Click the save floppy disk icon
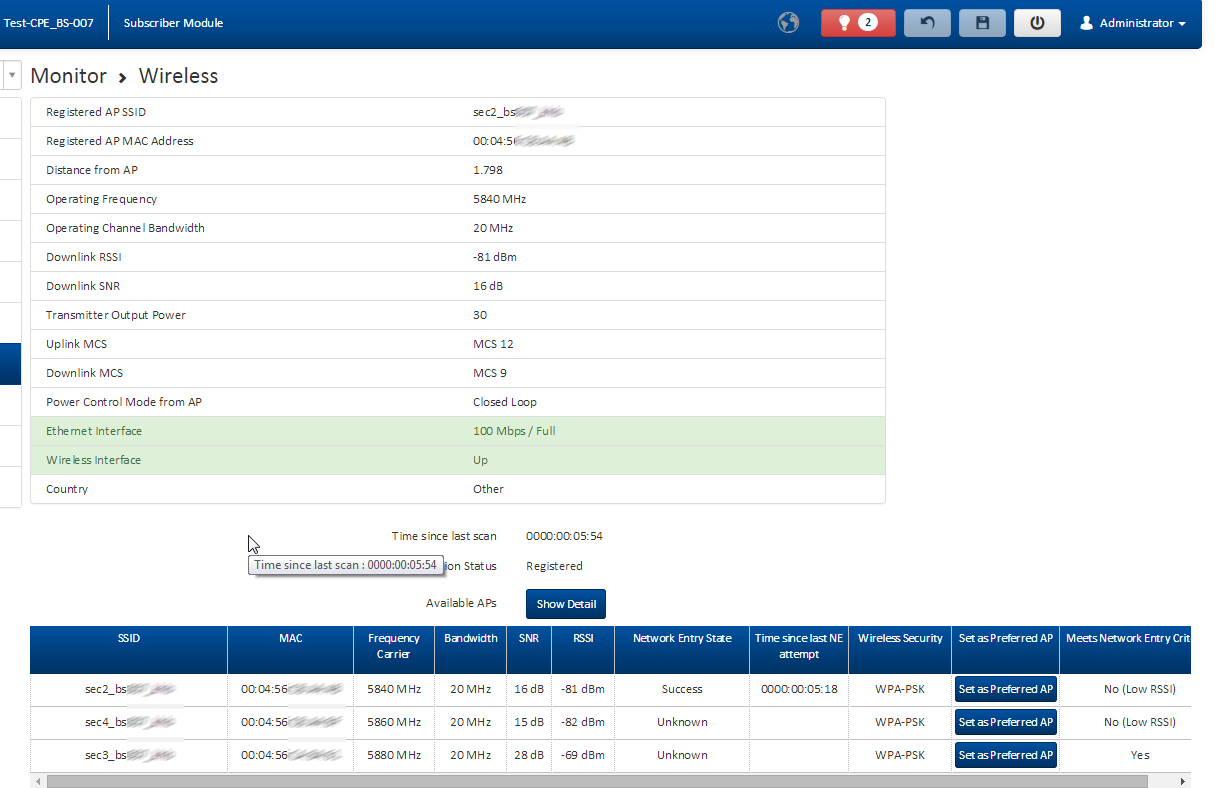The image size is (1215, 788). coord(982,23)
